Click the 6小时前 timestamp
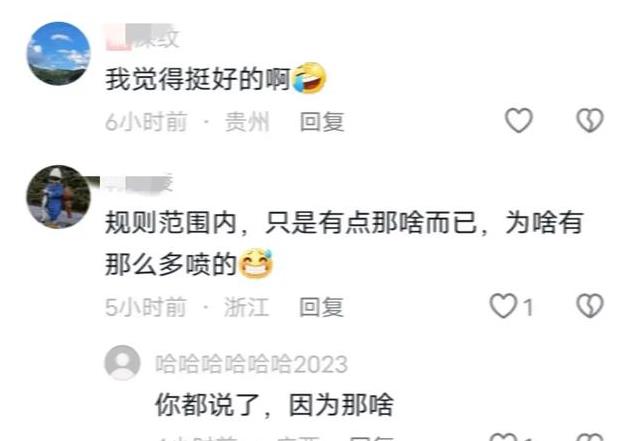 click(x=146, y=122)
